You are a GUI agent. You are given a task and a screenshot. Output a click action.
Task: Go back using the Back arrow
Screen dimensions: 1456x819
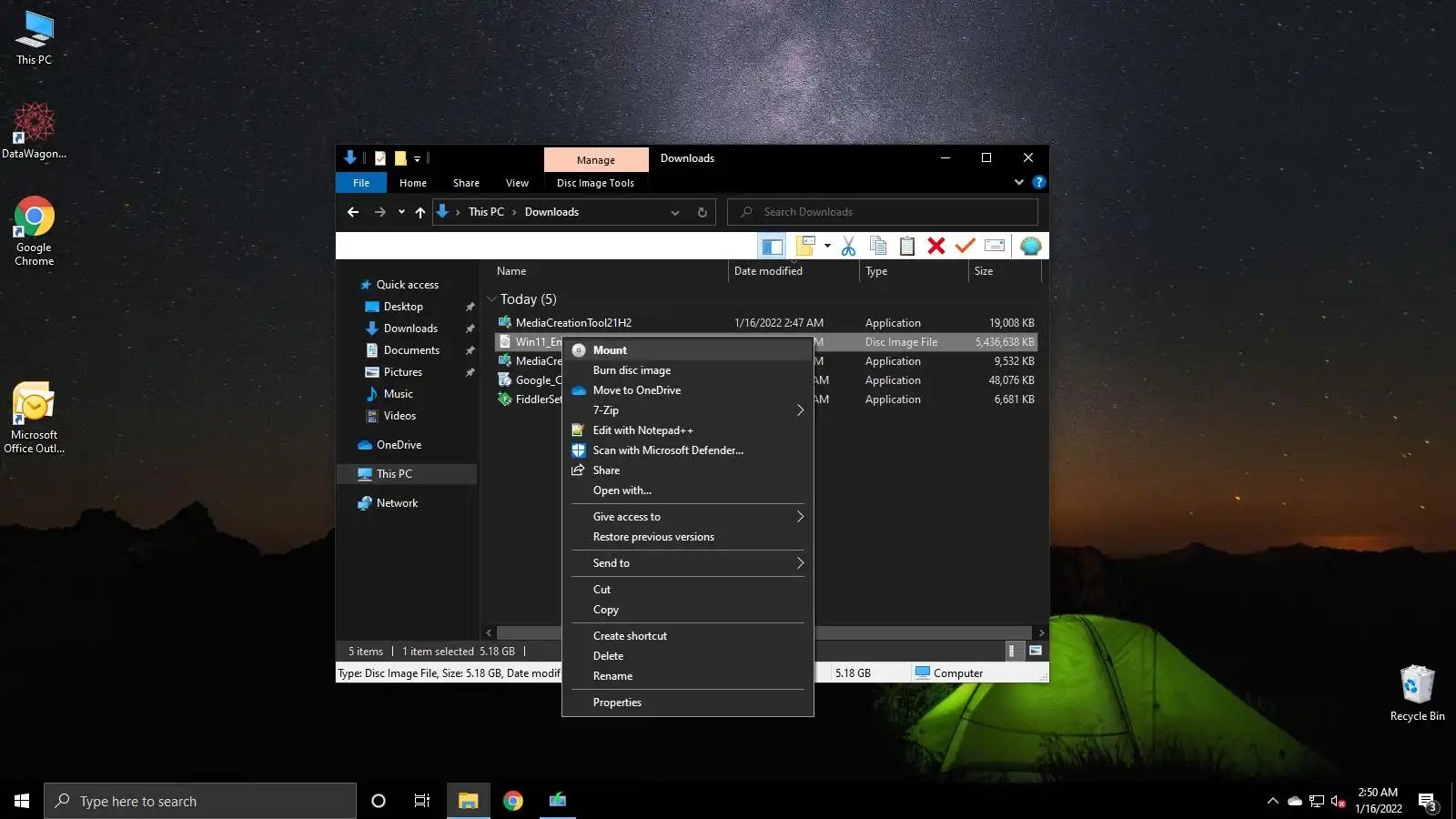pos(353,212)
